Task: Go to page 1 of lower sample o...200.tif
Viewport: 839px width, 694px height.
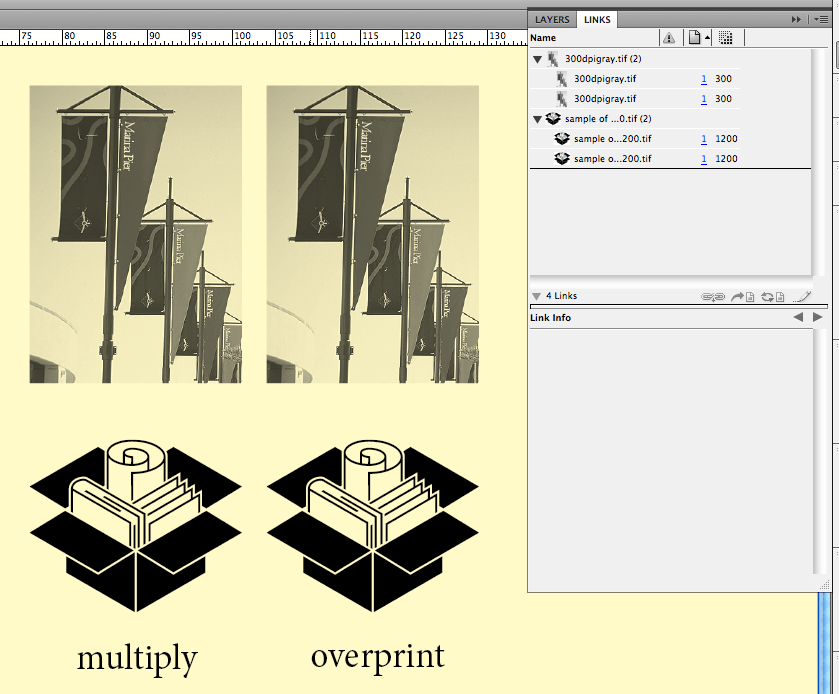Action: (x=704, y=159)
